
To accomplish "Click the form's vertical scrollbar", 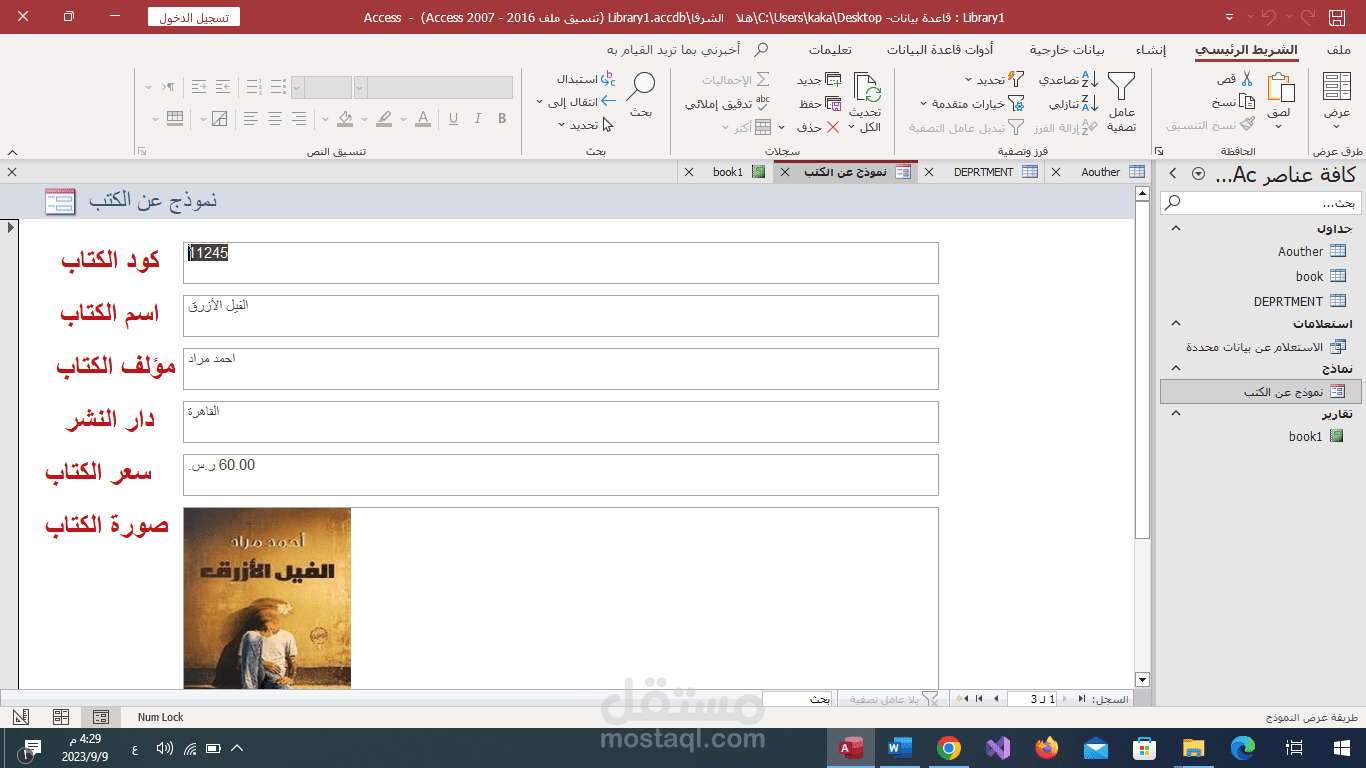I will [1143, 436].
